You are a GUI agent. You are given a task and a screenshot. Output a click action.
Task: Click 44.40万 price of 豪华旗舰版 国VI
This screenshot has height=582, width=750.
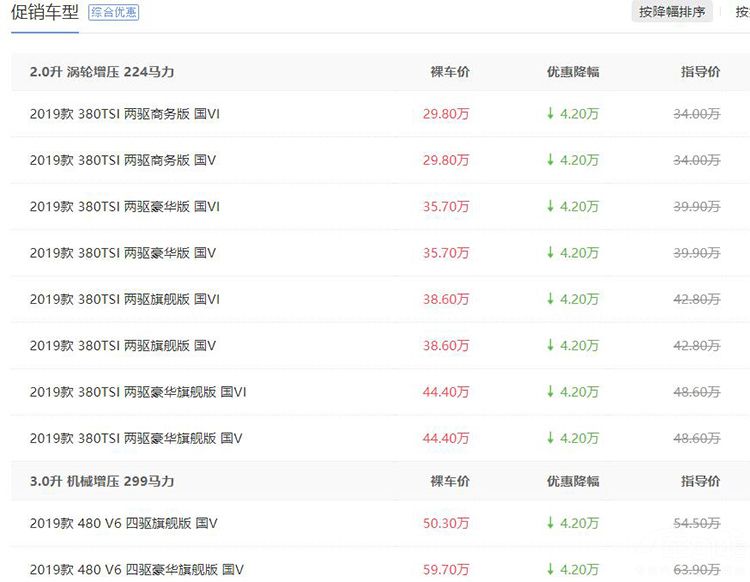[x=446, y=392]
